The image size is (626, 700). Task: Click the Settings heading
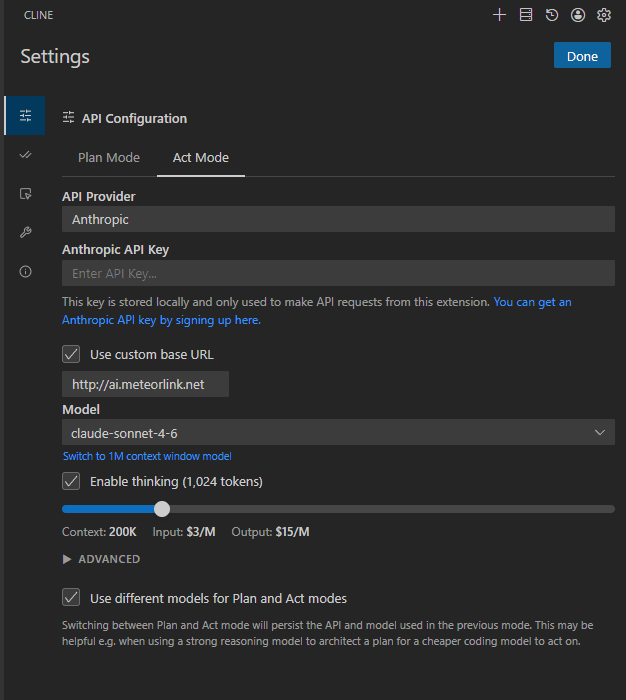point(55,57)
